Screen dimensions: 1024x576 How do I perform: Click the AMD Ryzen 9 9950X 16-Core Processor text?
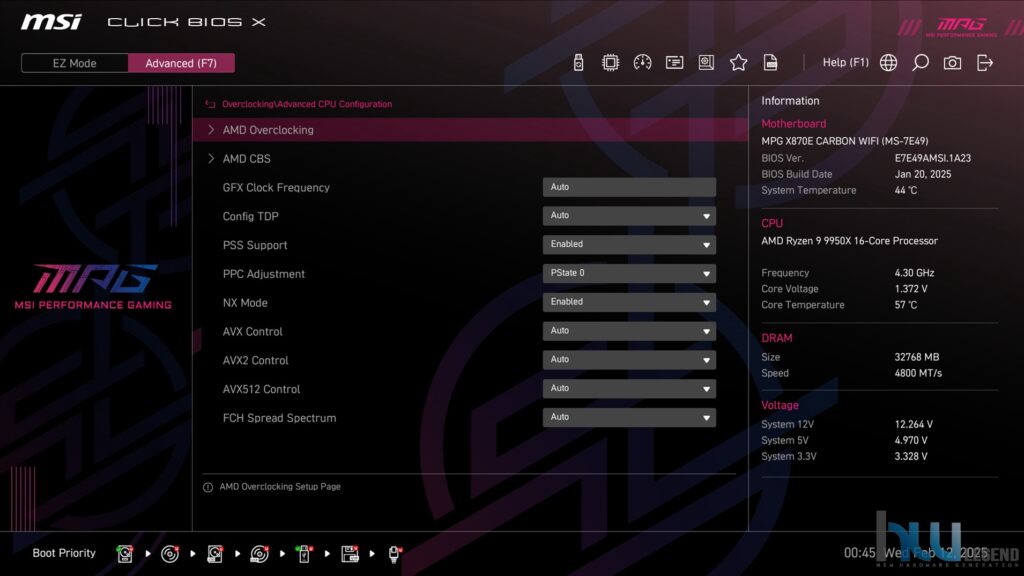(x=850, y=241)
